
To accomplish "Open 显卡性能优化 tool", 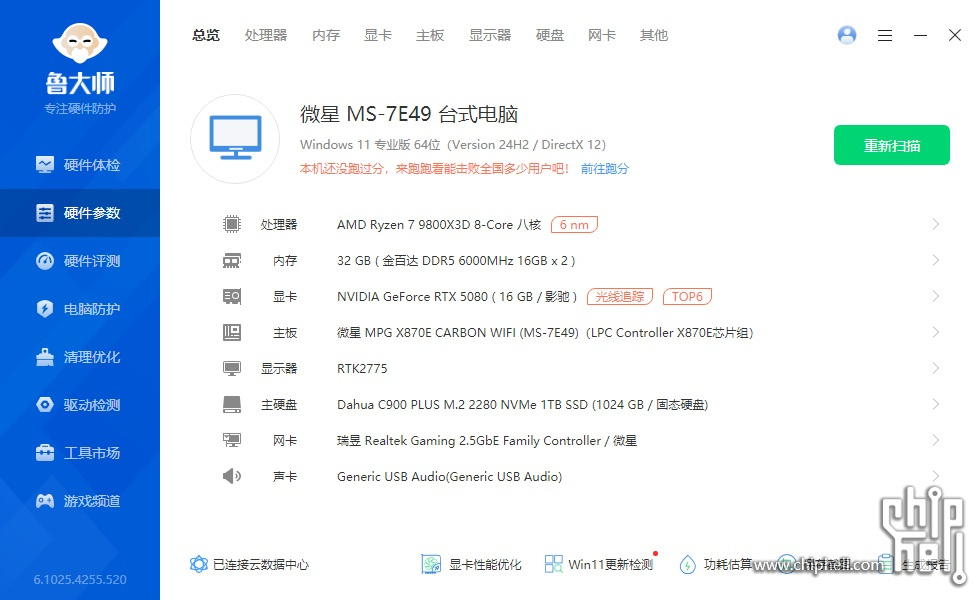I will [472, 564].
